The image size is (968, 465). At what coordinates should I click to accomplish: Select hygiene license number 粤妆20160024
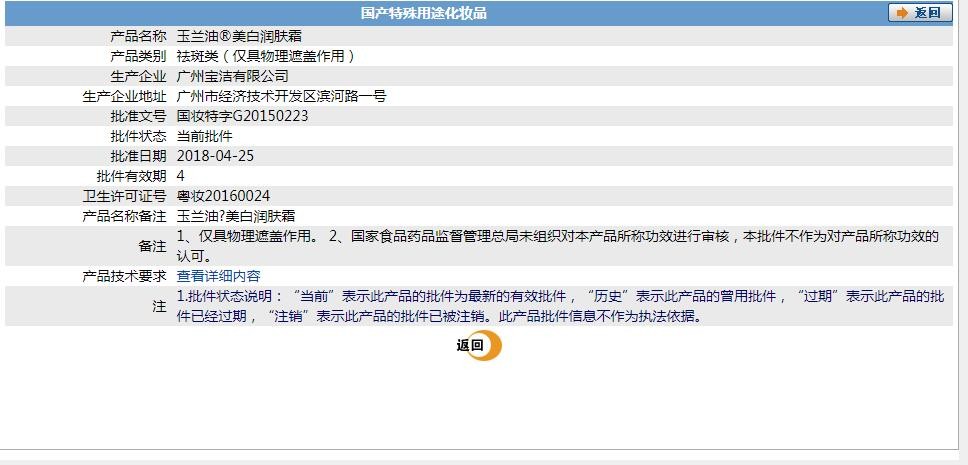click(x=223, y=196)
